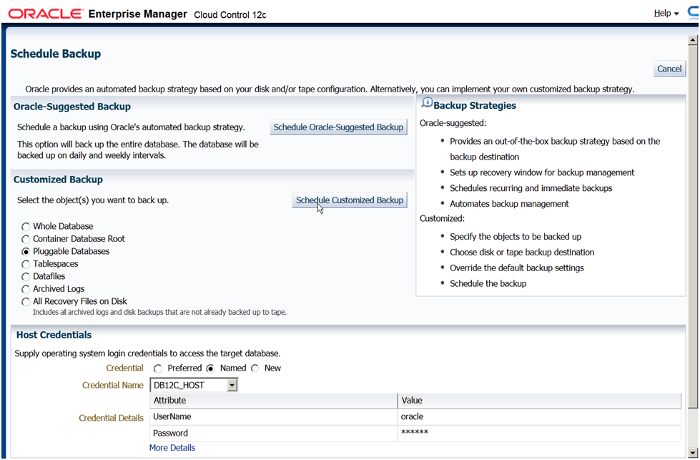The width and height of the screenshot is (700, 460).
Task: Select the Whole Database radio option
Action: (x=25, y=227)
